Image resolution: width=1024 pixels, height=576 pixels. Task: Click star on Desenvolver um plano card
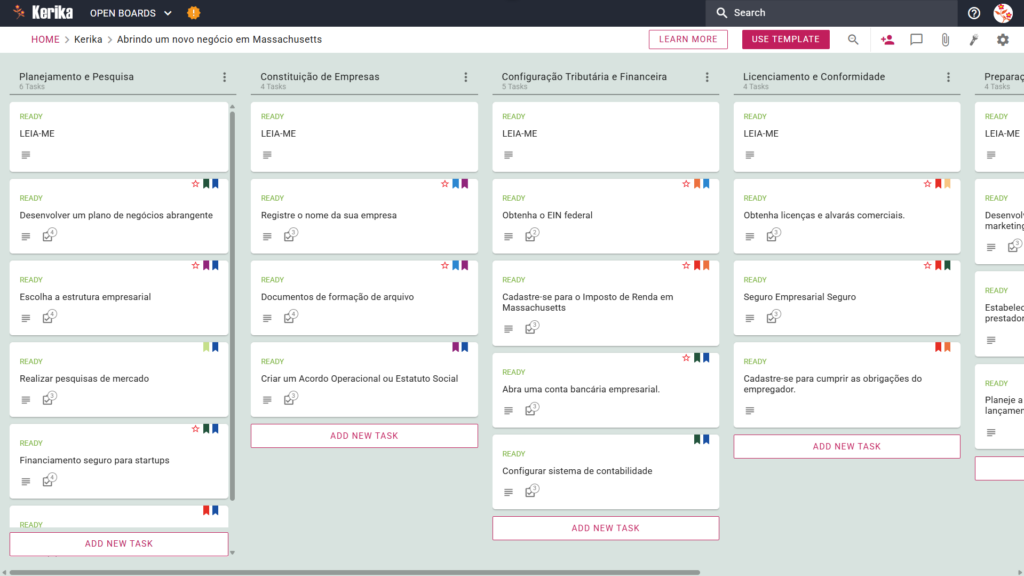(x=195, y=184)
